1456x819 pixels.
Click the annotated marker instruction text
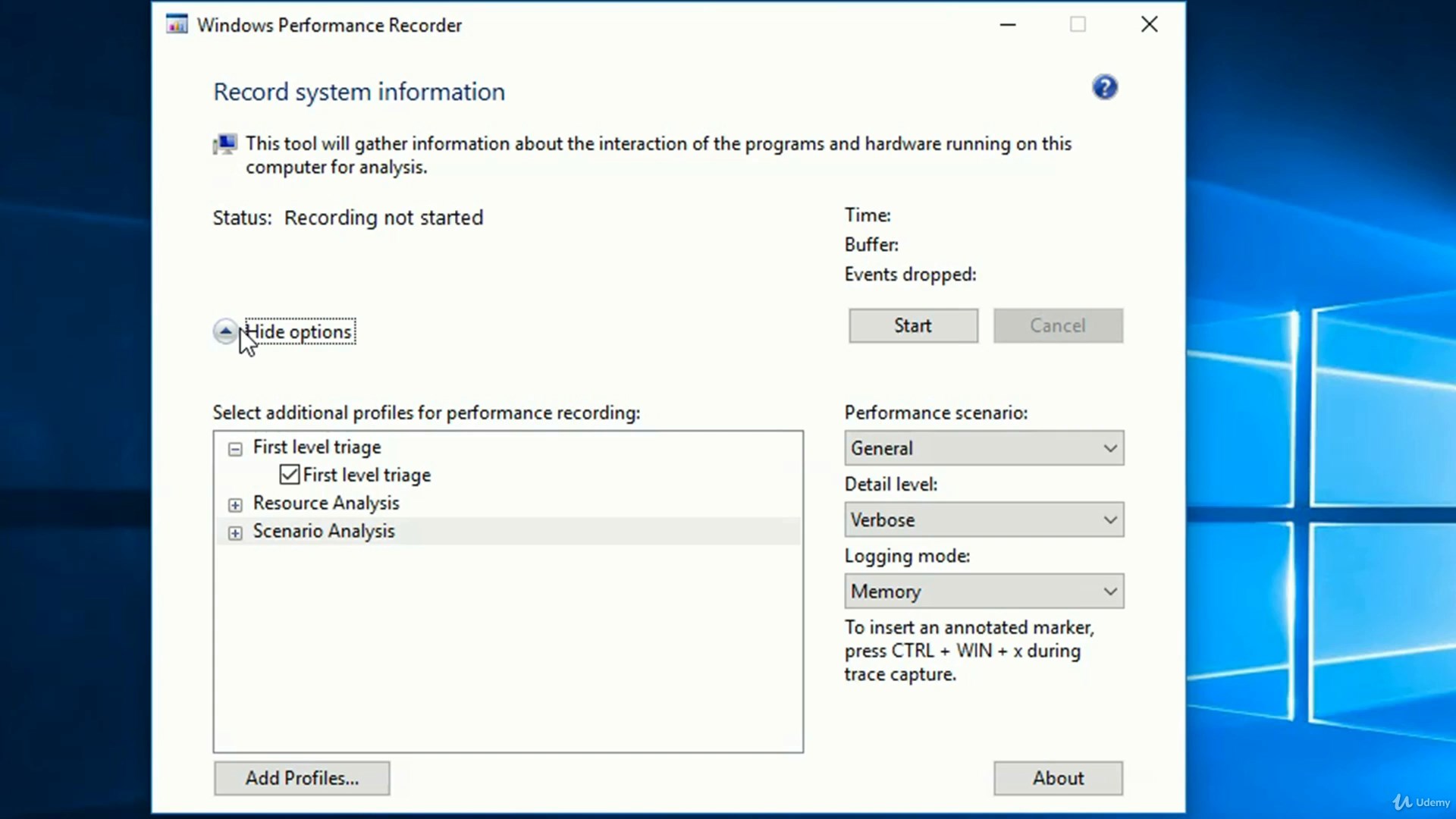pos(969,651)
